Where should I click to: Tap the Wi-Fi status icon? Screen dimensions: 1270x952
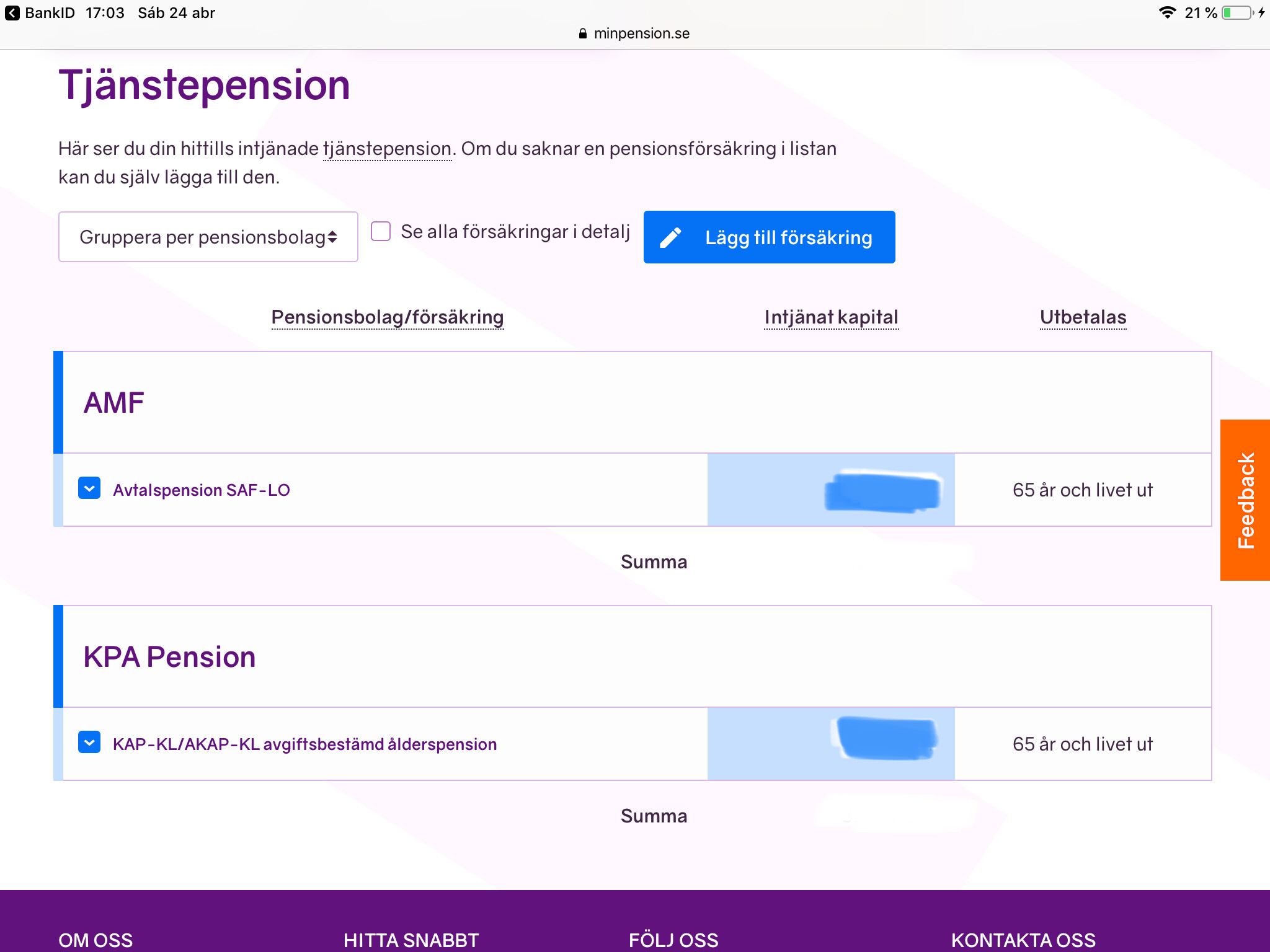(x=1167, y=13)
